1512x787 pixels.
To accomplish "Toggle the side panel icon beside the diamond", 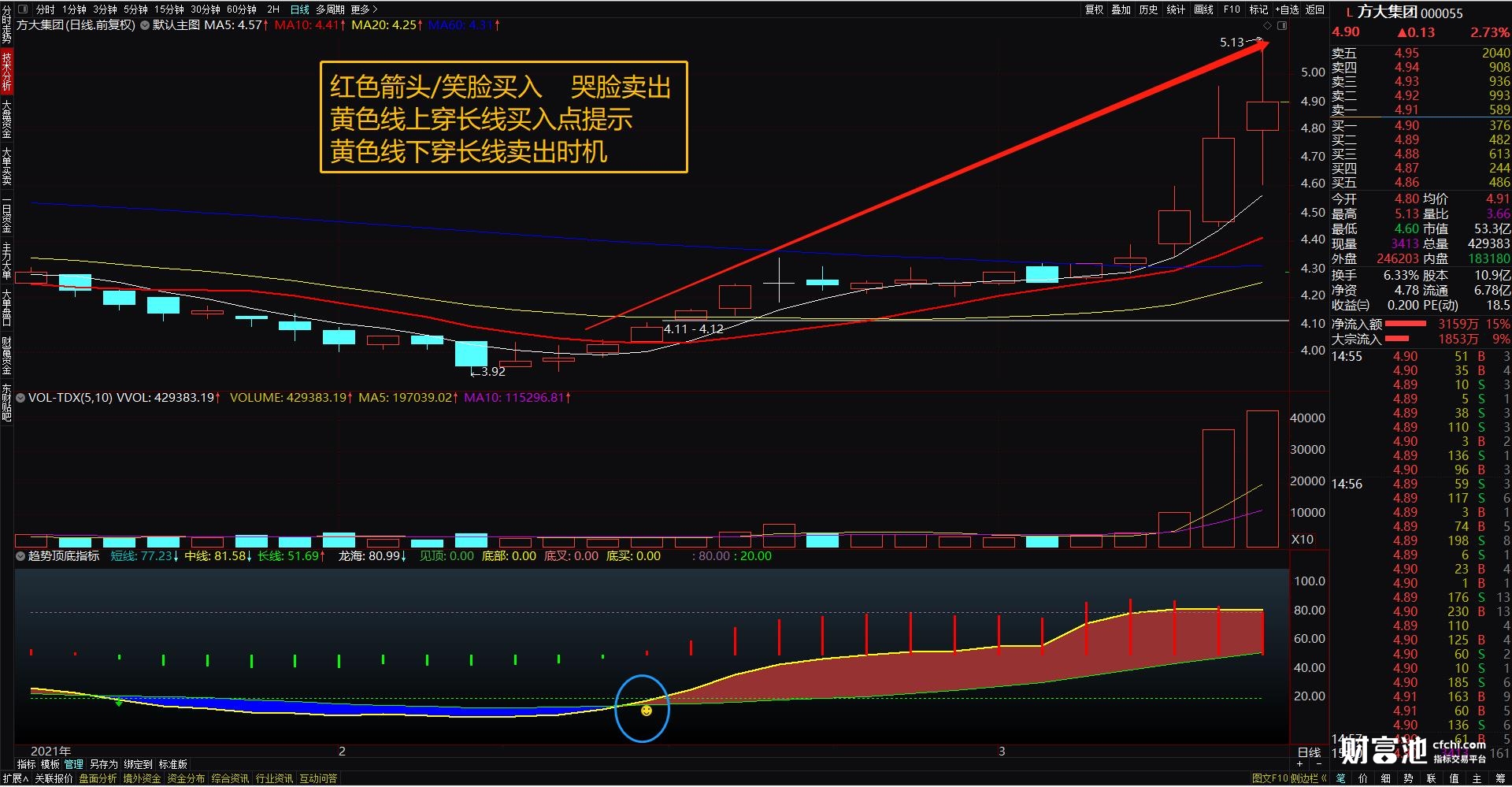I will tap(1282, 26).
